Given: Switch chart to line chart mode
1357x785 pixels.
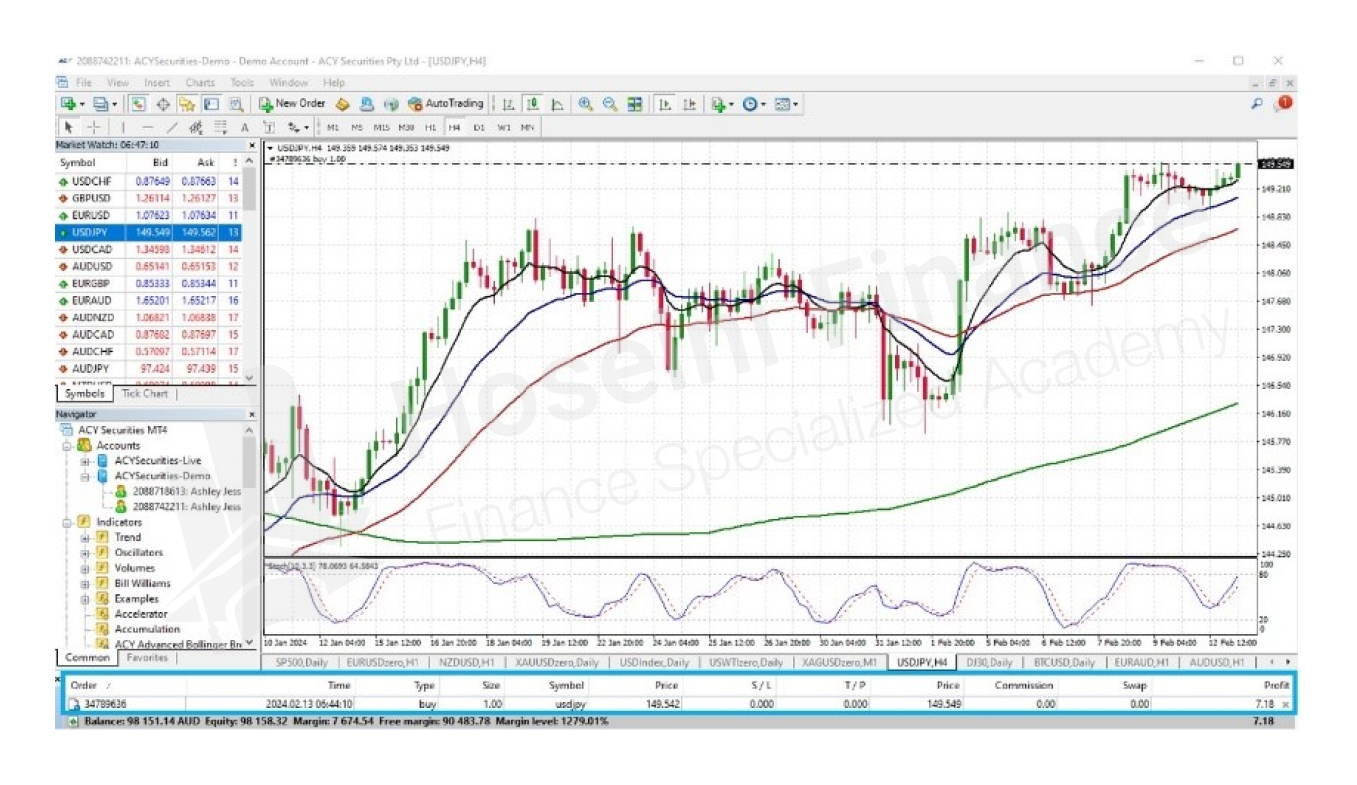Looking at the screenshot, I should point(557,103).
